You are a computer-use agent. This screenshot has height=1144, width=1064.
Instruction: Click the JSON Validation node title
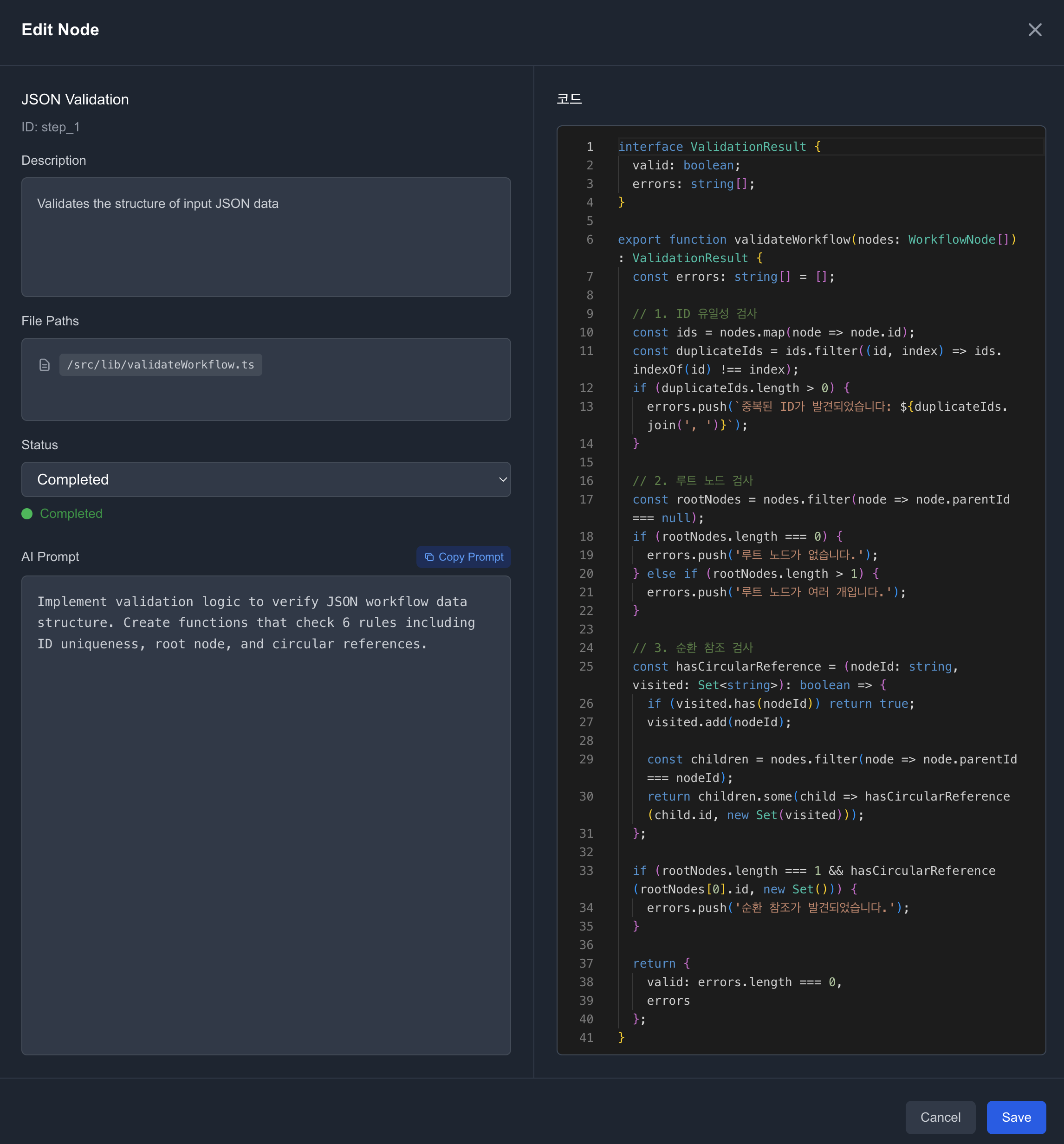point(75,100)
